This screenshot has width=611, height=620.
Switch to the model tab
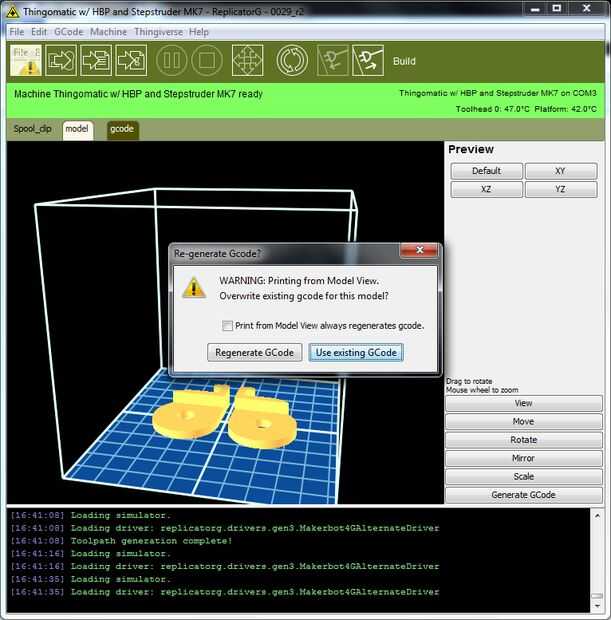[x=77, y=130]
